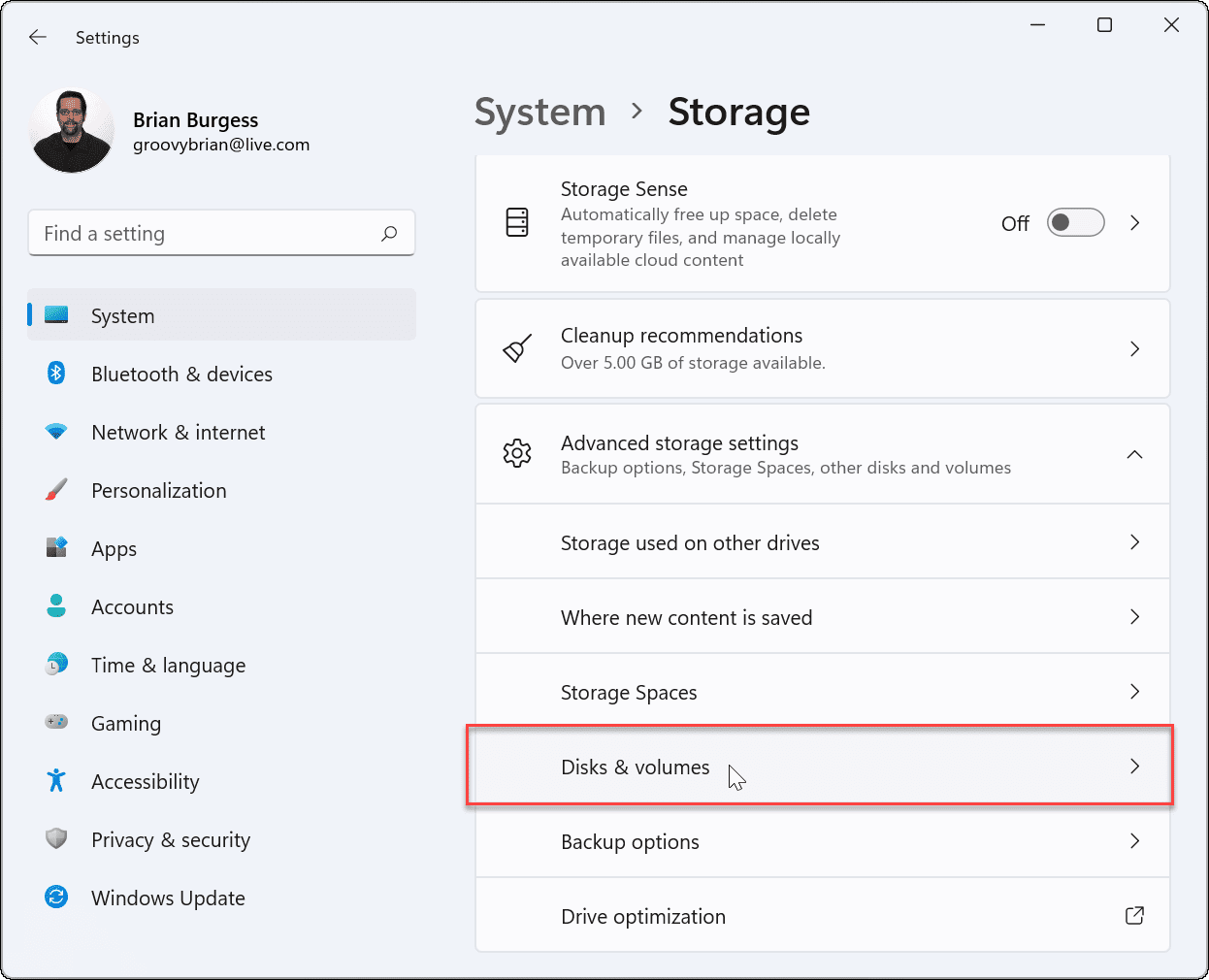The height and width of the screenshot is (980, 1209).
Task: Click the Storage Sense drive icon
Action: [517, 222]
